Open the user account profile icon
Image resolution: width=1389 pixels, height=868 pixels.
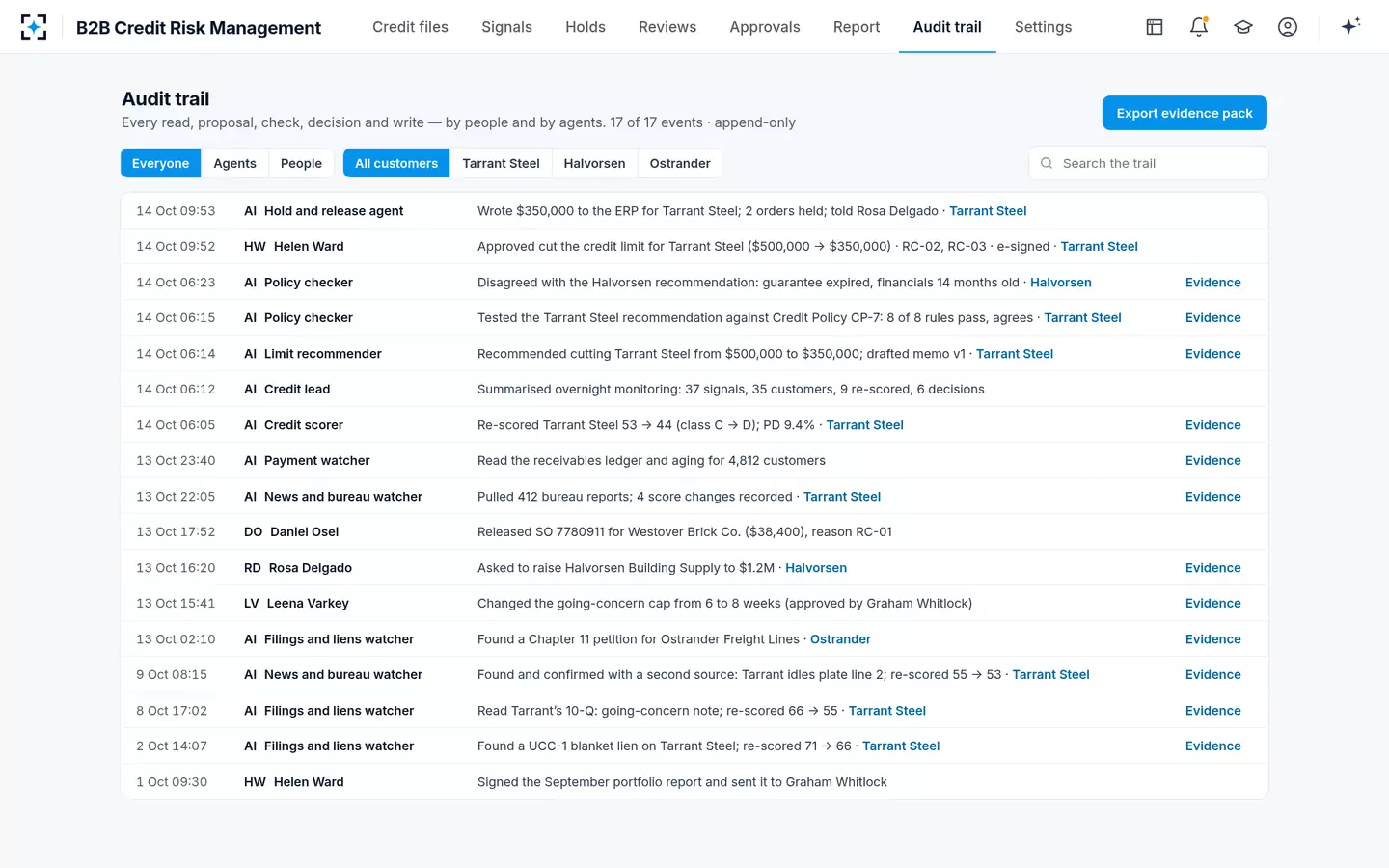[x=1288, y=27]
